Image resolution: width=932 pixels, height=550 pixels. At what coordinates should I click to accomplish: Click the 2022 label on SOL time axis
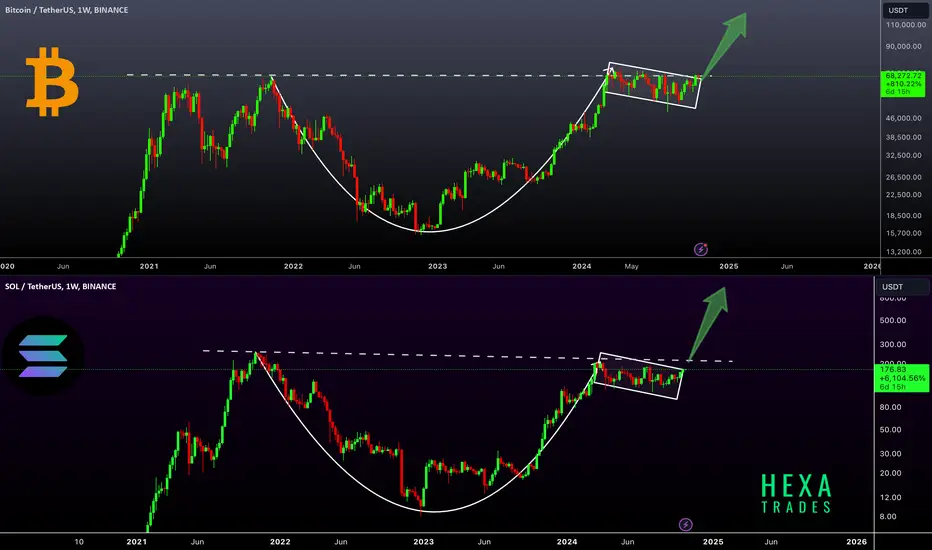[280, 542]
